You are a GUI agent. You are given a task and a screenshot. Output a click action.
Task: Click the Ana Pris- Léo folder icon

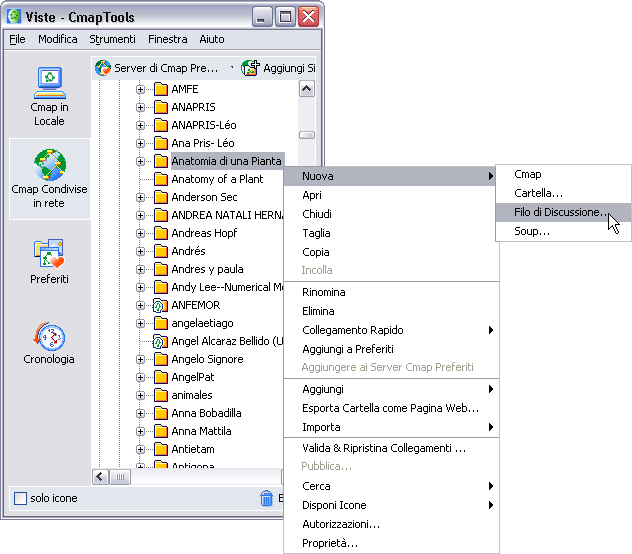(161, 143)
